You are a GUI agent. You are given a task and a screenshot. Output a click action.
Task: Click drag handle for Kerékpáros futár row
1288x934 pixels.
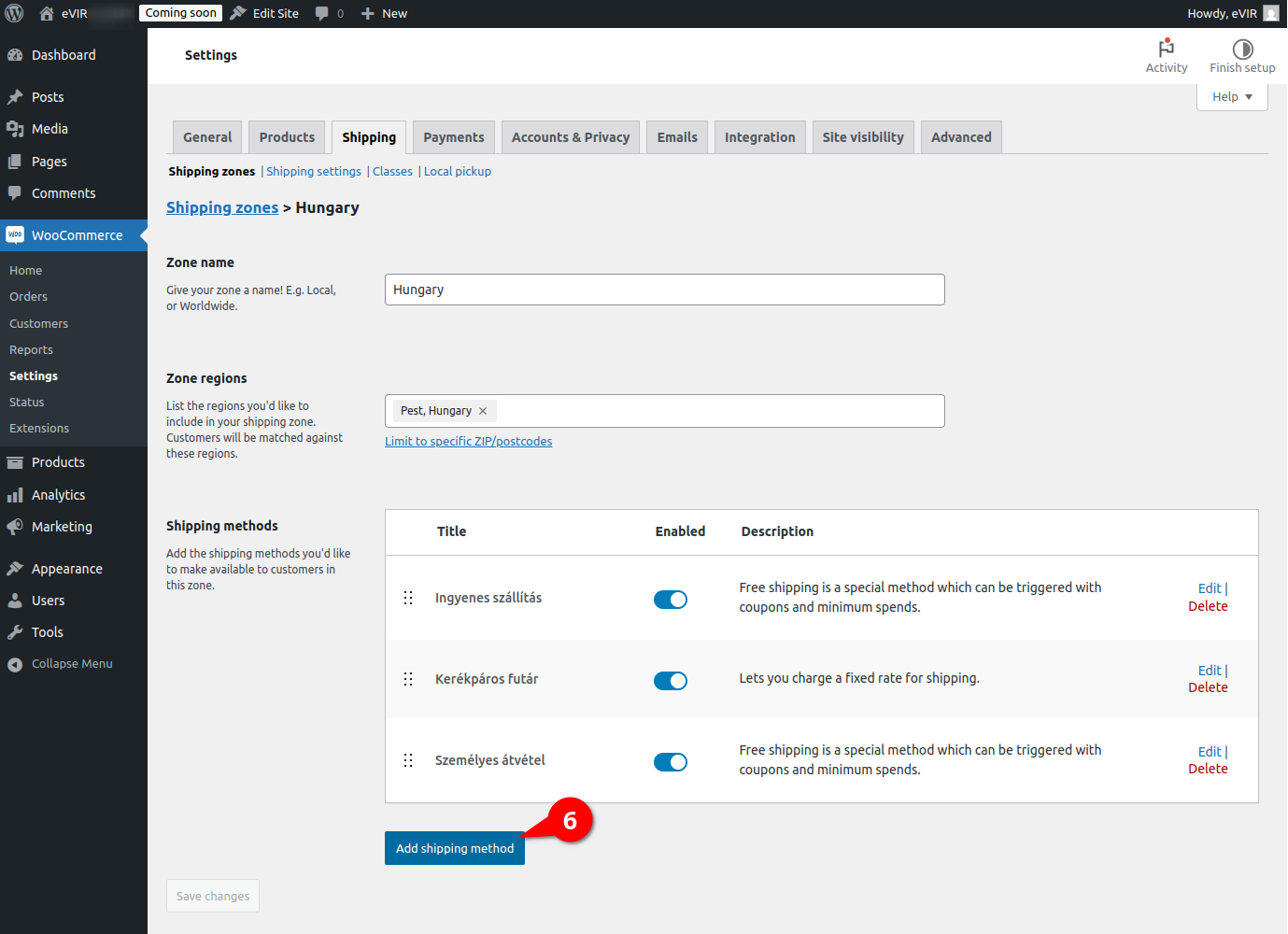click(408, 679)
